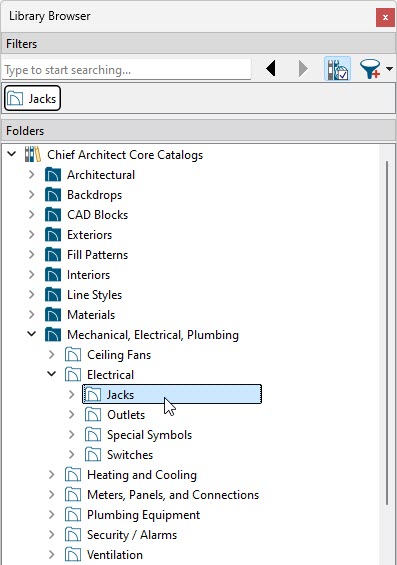
Task: Click the Ceiling Fans folder icon
Action: click(73, 355)
